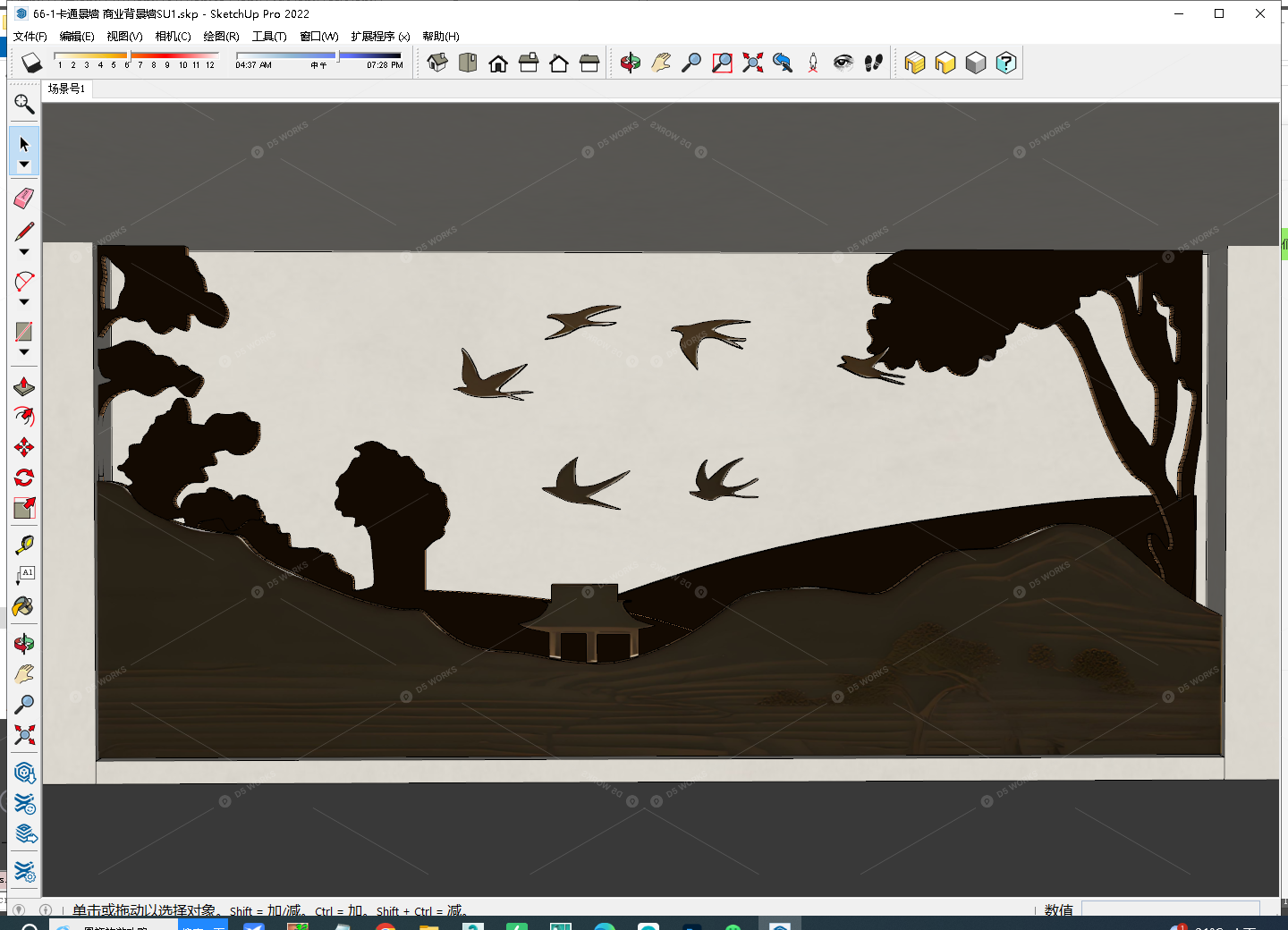Select Look Around eye tool

[843, 63]
